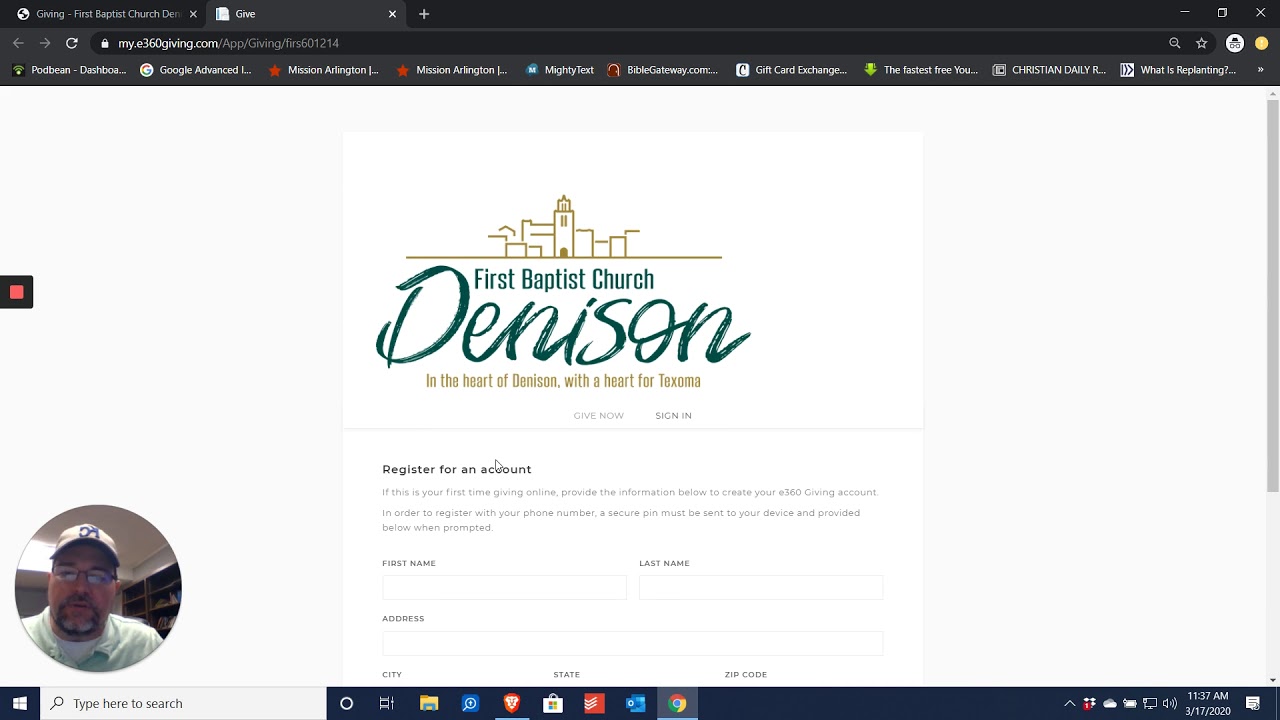Open the volume speaker tray icon
Image resolution: width=1280 pixels, height=720 pixels.
[x=1170, y=703]
